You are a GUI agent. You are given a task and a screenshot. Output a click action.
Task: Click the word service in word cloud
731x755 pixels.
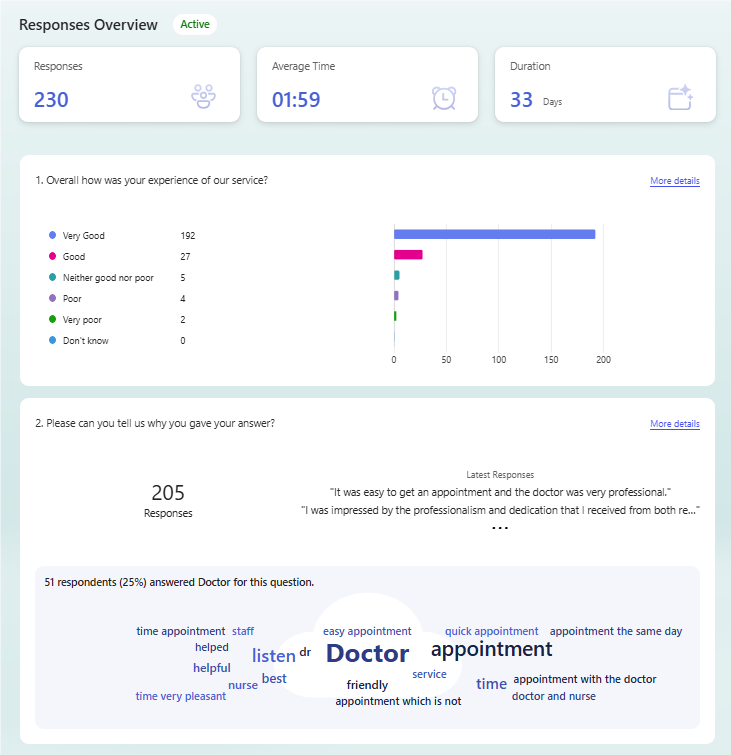point(429,674)
